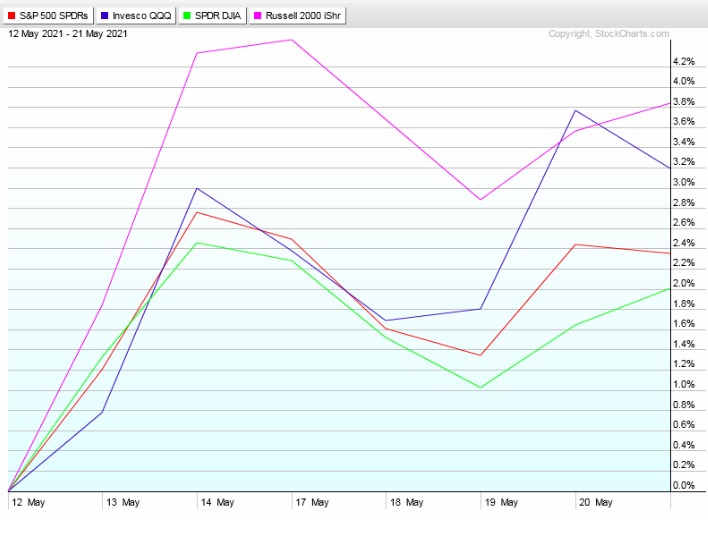Click the 3.8% y-axis label
Viewport: 708px width, 536px height.
(x=684, y=102)
